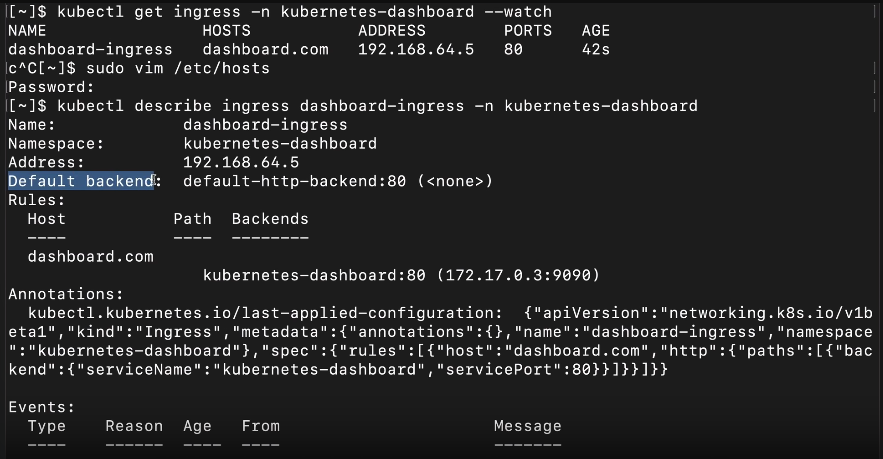Click the 'Path' column header under Rules
Viewport: 883px width, 459px height.
193,219
